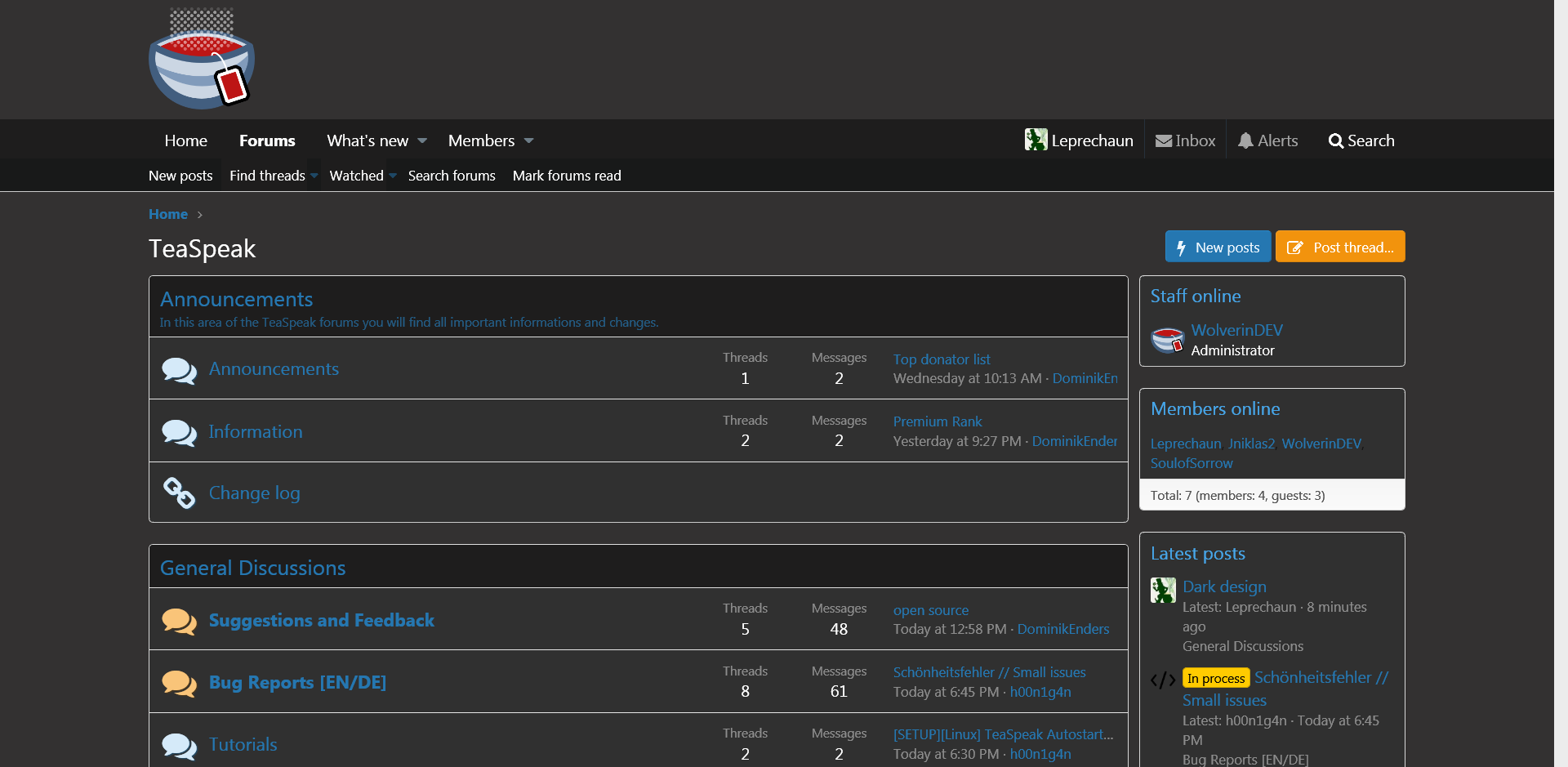Screen dimensions: 1568x767
Task: Open the Home nav tab
Action: pos(185,140)
